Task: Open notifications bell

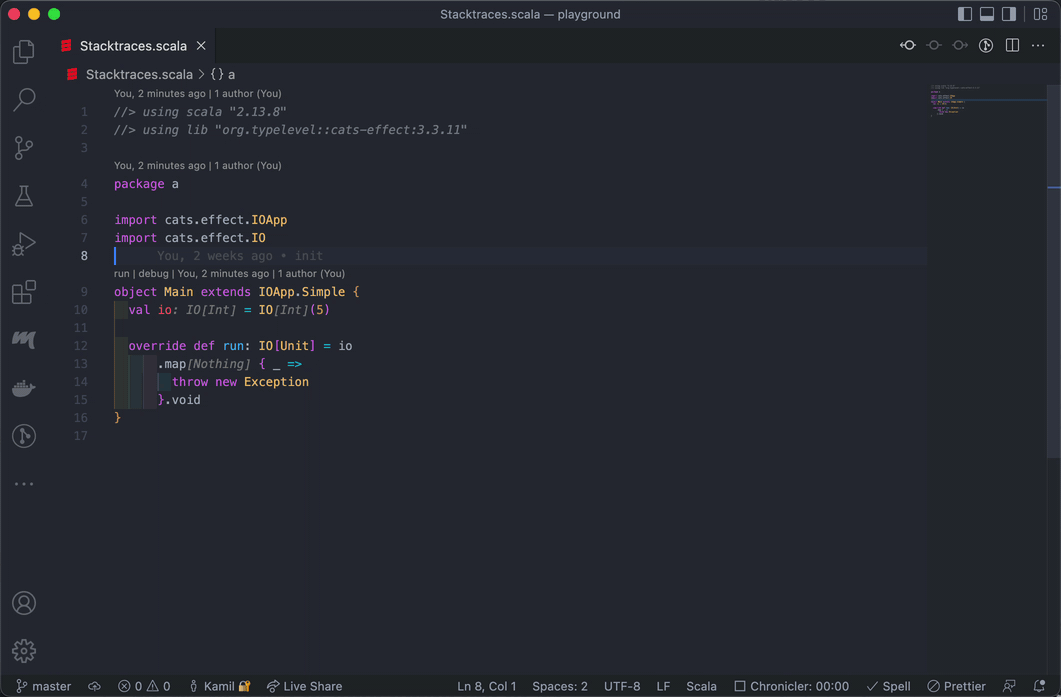Action: point(1039,686)
